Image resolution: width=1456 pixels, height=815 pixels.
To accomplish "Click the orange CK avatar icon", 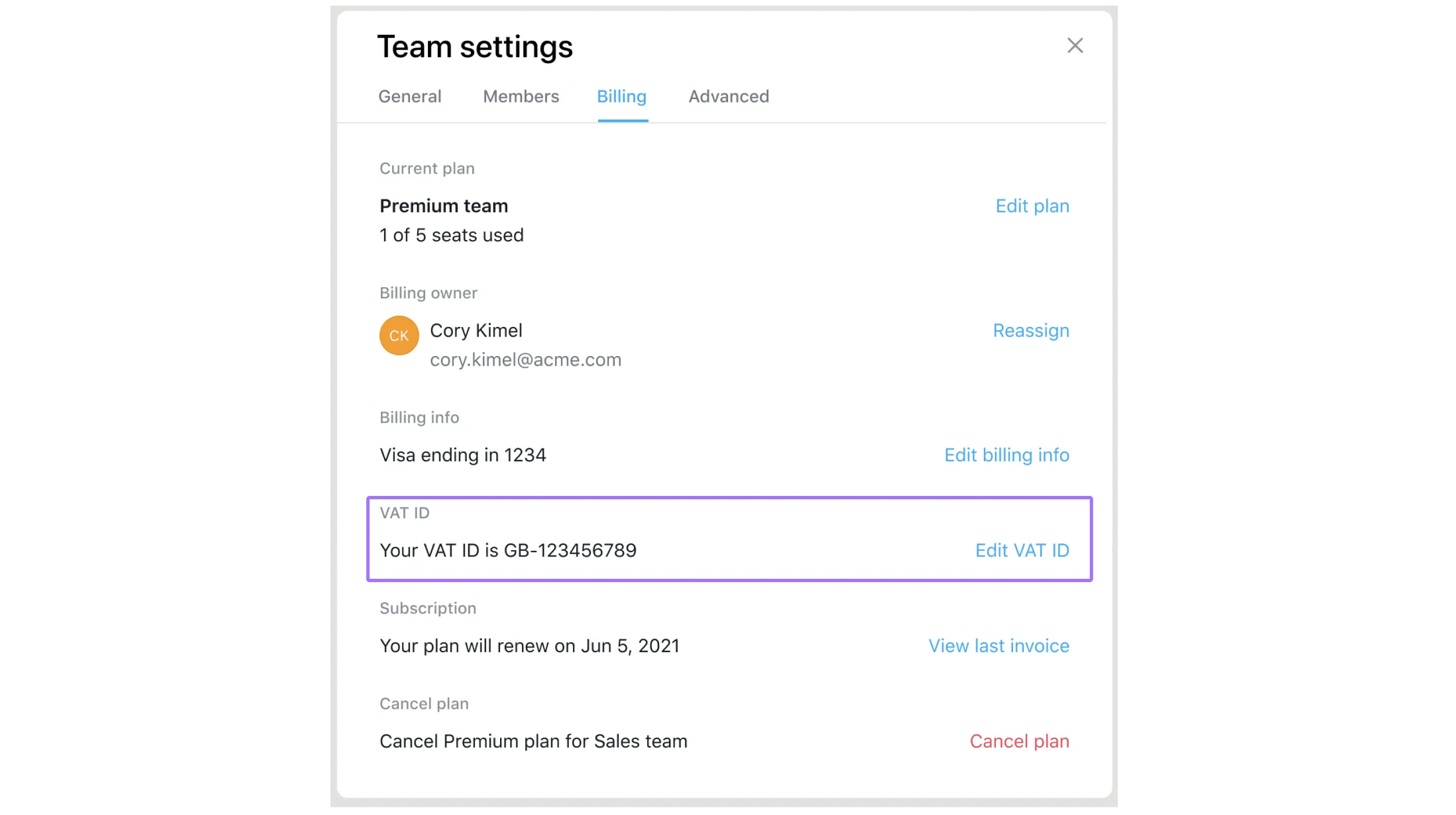I will coord(399,335).
